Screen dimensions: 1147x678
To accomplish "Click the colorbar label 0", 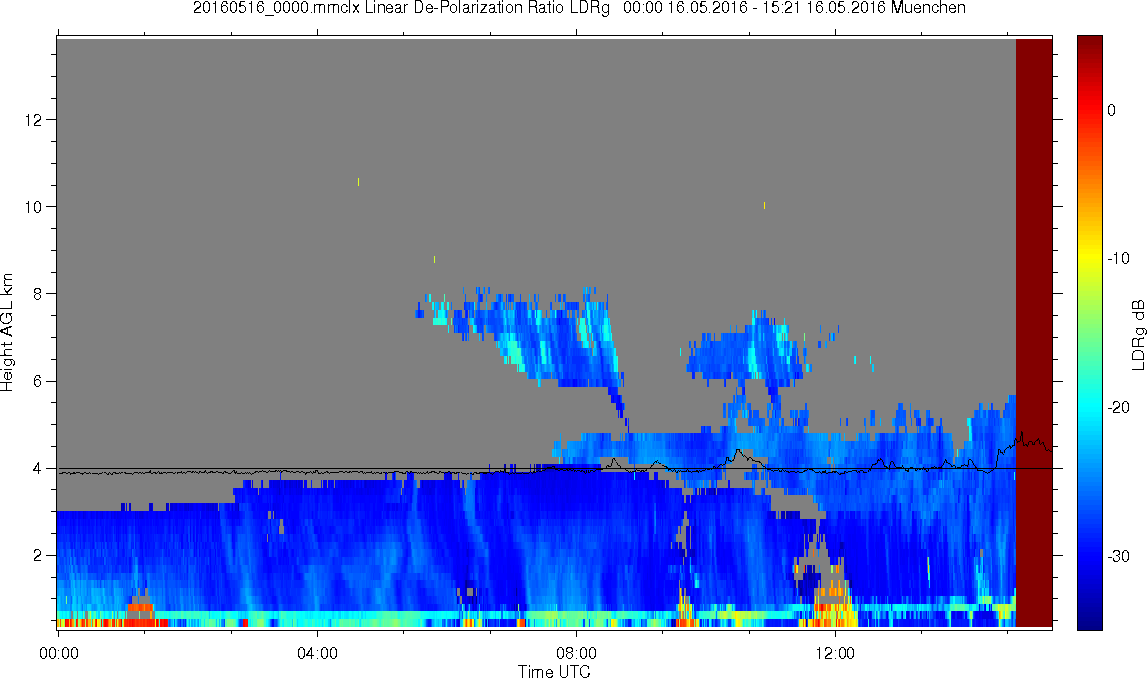I will tap(1112, 110).
